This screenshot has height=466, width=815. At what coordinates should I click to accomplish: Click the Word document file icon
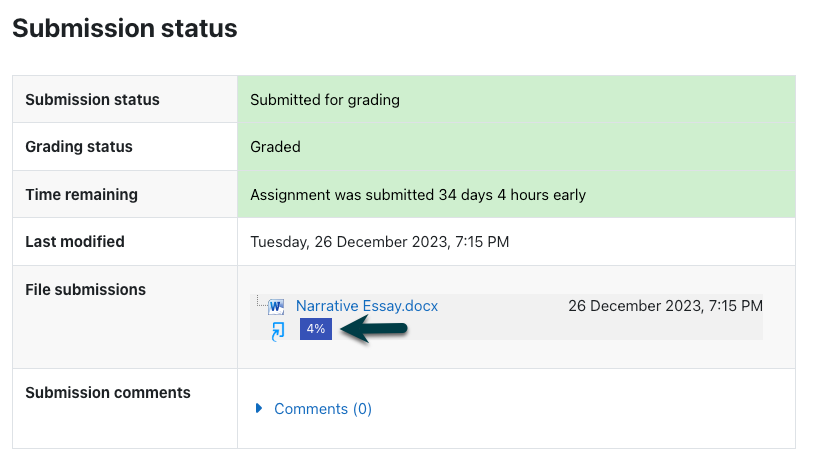pos(276,307)
